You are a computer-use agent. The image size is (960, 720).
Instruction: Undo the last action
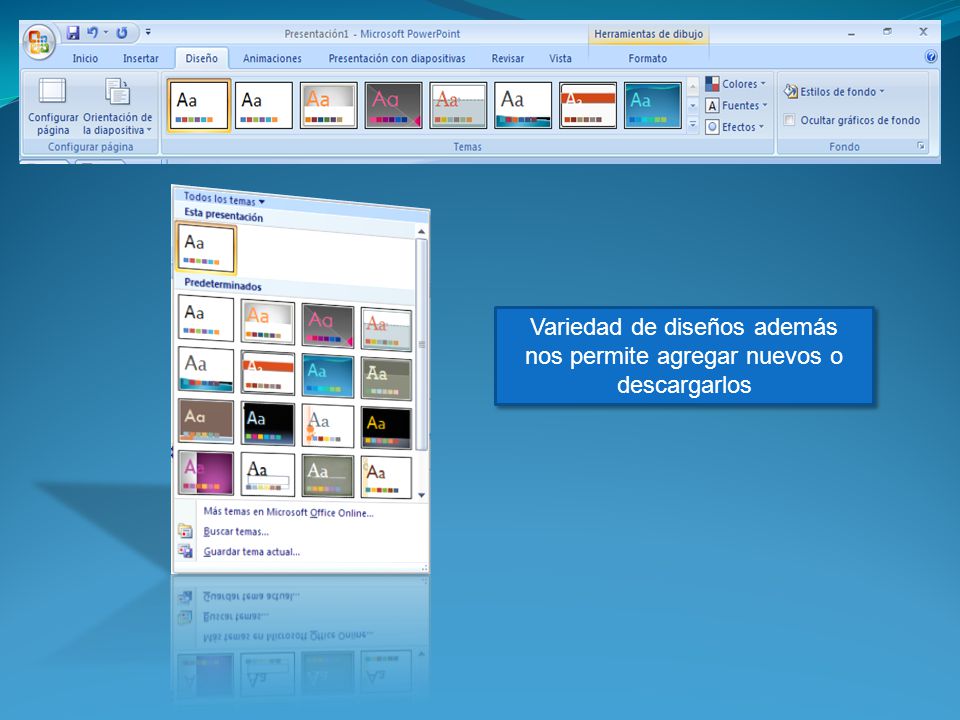click(93, 33)
